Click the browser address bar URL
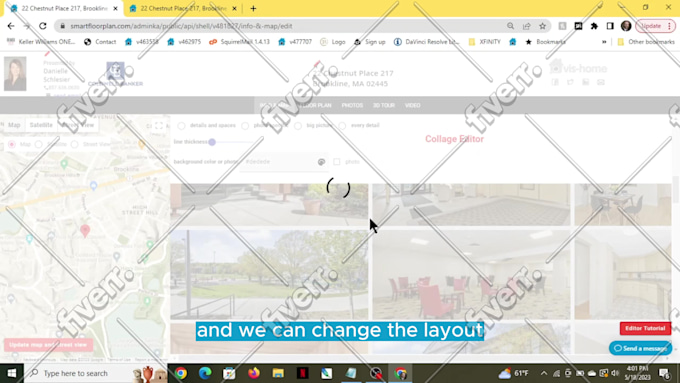The height and width of the screenshot is (383, 680). pyautogui.click(x=181, y=26)
